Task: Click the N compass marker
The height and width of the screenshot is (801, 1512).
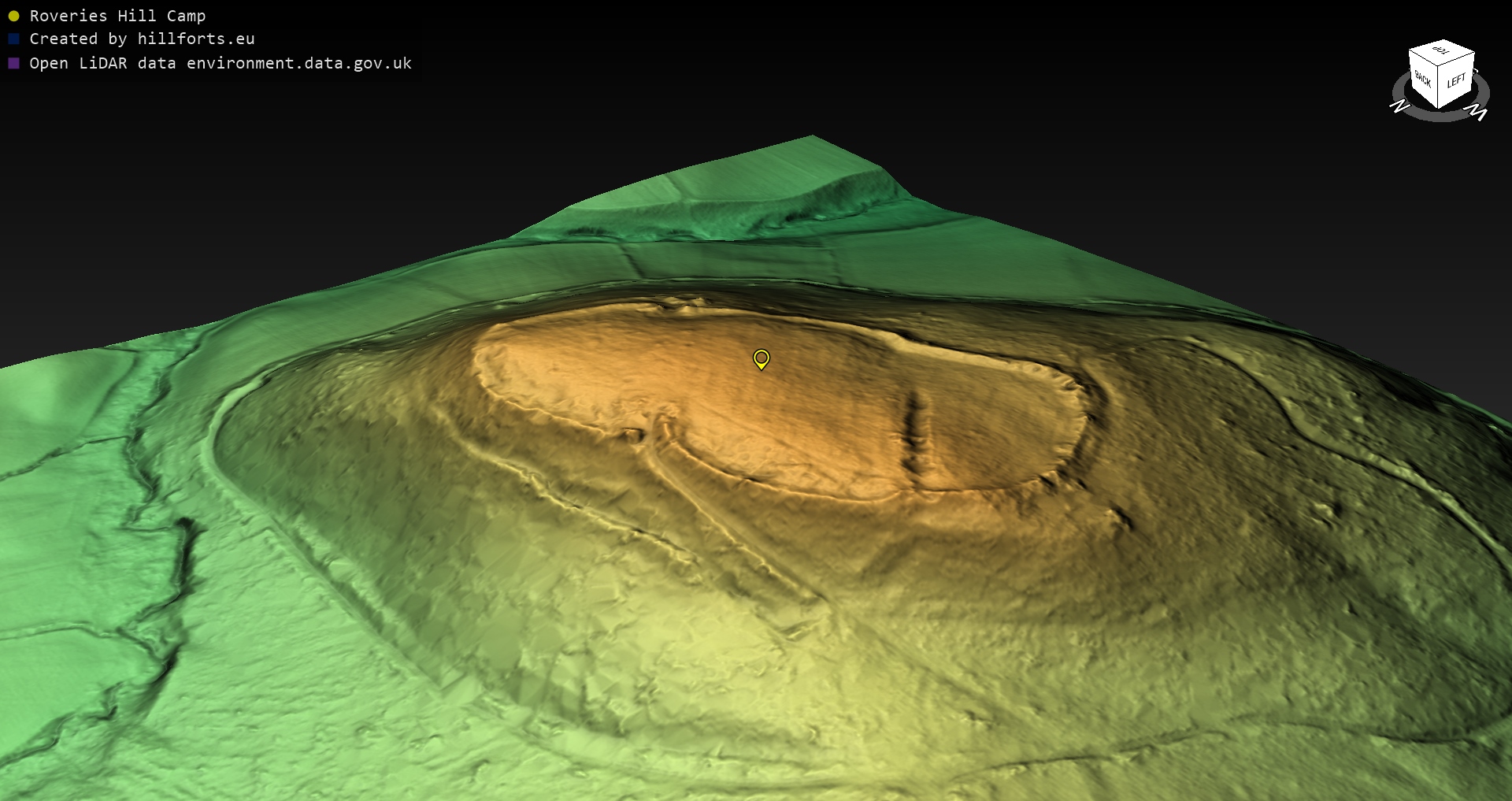Action: coord(1399,106)
